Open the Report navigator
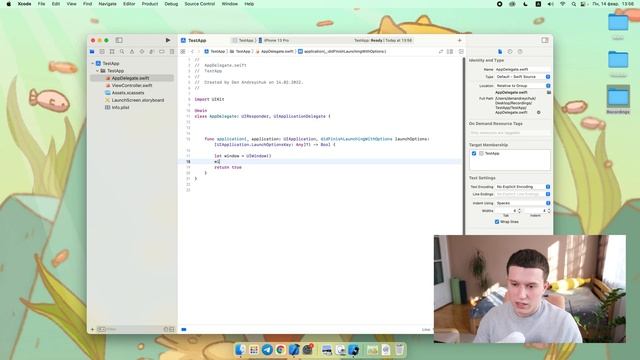Viewport: 640px width, 360px height. tap(171, 51)
